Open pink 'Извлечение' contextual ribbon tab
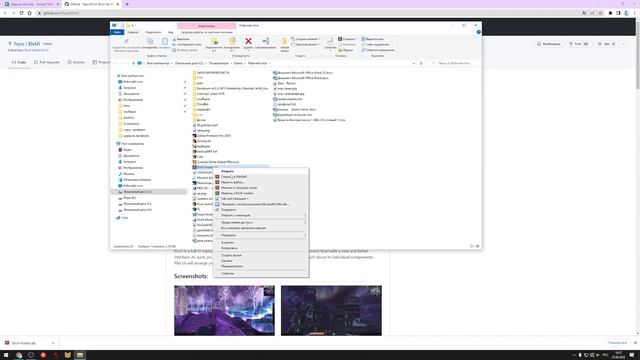The width and height of the screenshot is (640, 360). [207, 26]
